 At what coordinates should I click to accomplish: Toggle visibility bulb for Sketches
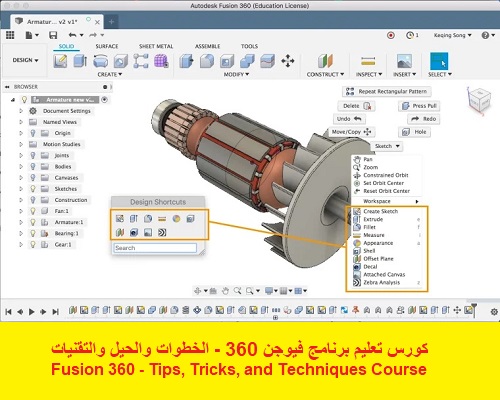pyautogui.click(x=33, y=189)
